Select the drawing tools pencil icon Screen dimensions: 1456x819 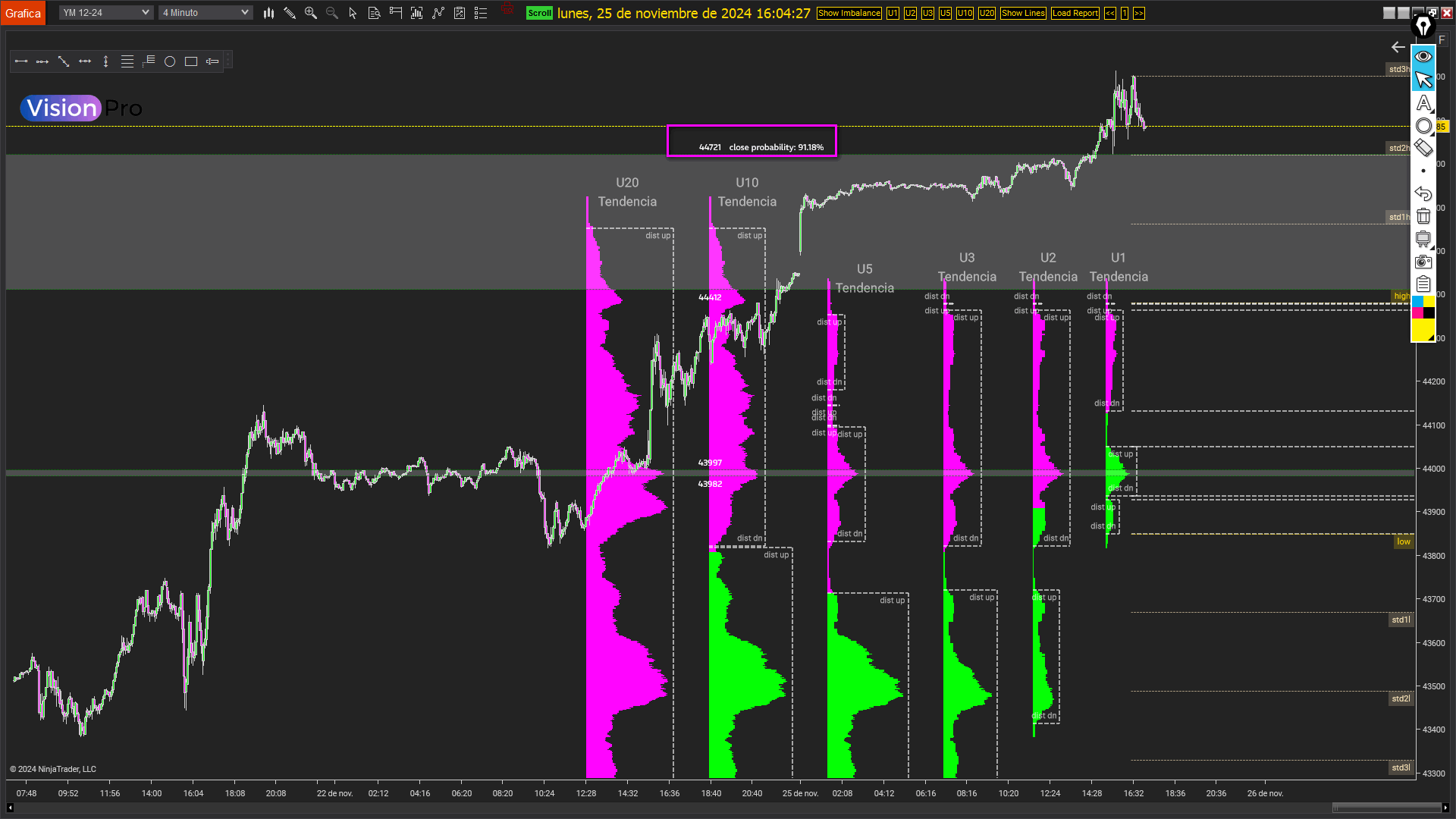(x=290, y=13)
